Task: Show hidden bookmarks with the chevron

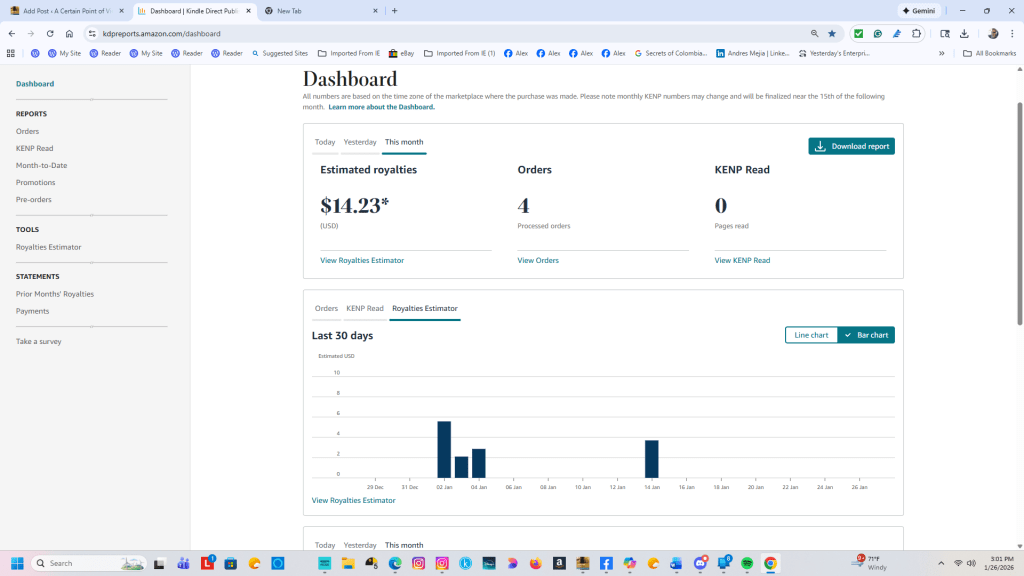Action: tap(941, 53)
